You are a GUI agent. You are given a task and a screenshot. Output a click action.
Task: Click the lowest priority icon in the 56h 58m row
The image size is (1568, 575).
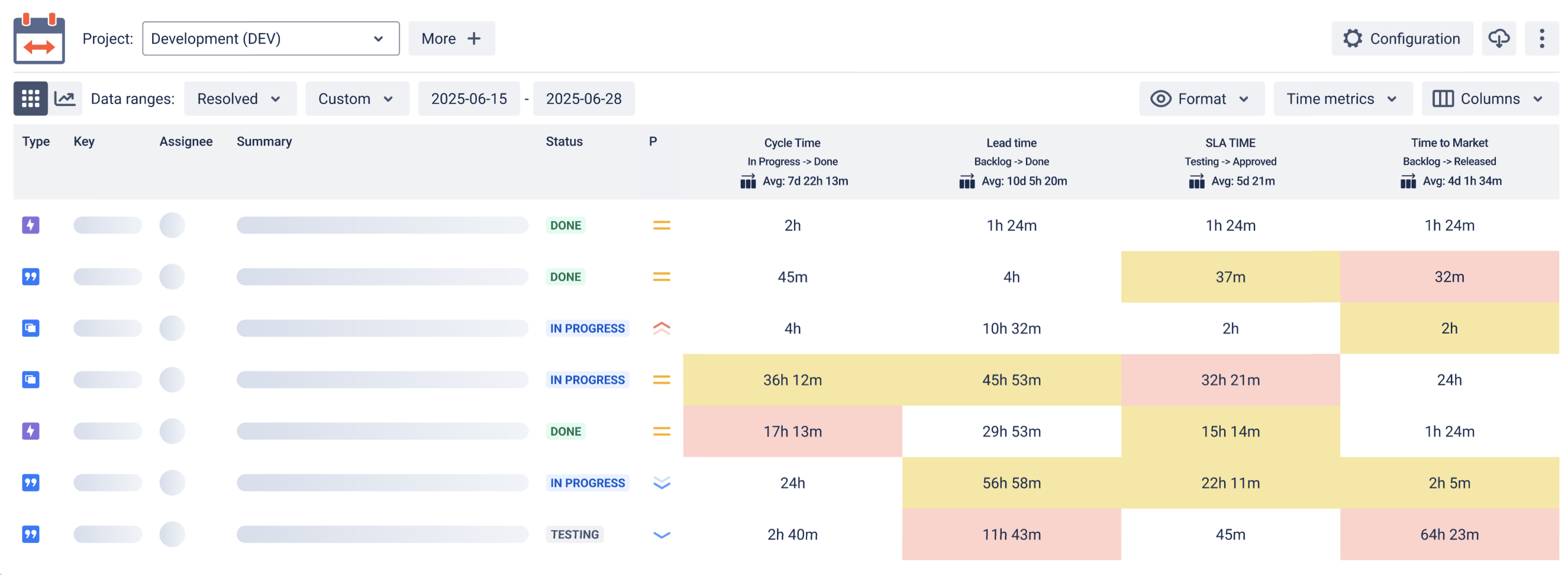tap(661, 483)
